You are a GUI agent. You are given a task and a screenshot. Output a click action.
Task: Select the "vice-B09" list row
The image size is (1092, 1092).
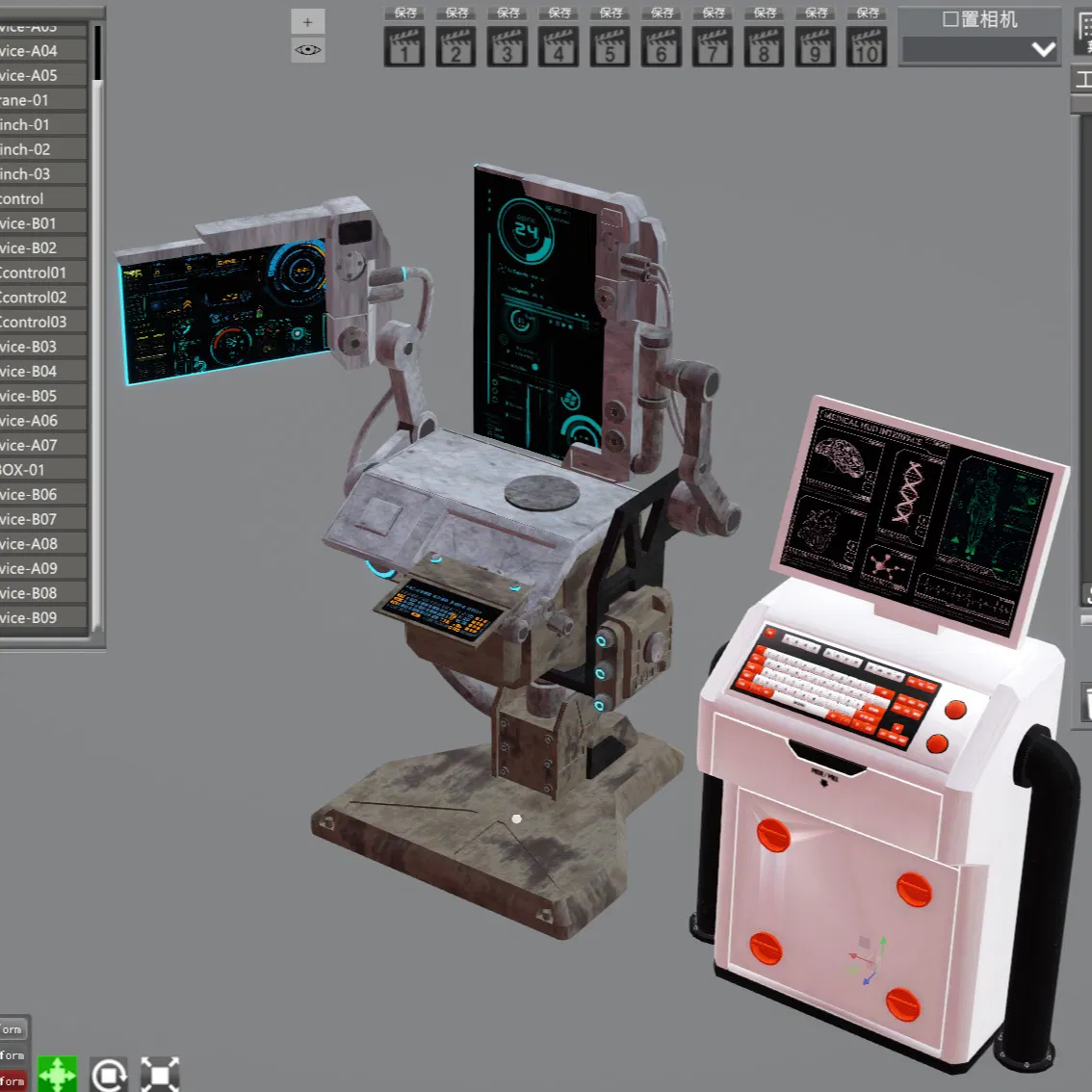pyautogui.click(x=43, y=617)
